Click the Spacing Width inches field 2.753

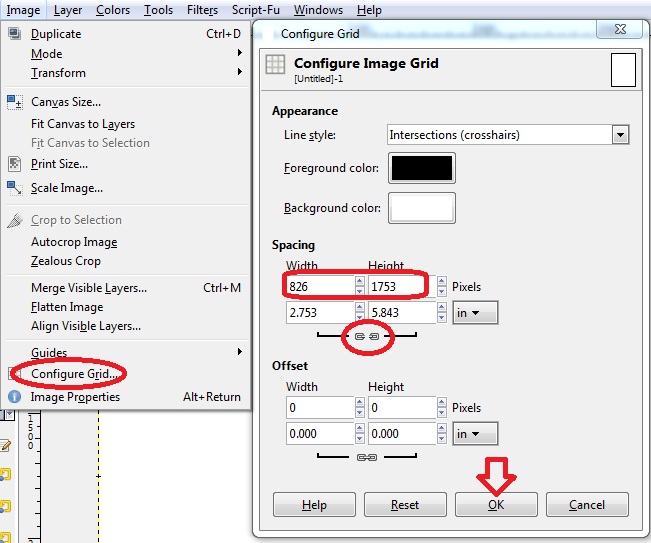tap(320, 313)
